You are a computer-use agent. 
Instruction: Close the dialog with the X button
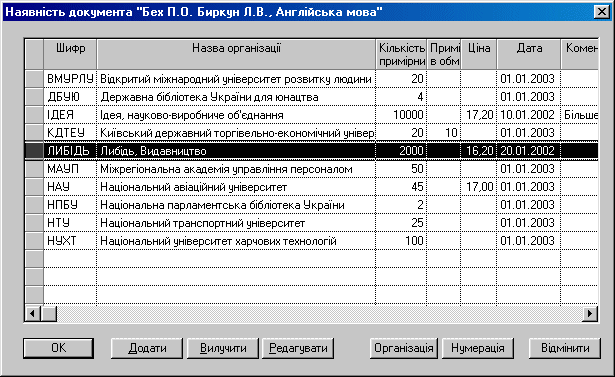click(602, 12)
